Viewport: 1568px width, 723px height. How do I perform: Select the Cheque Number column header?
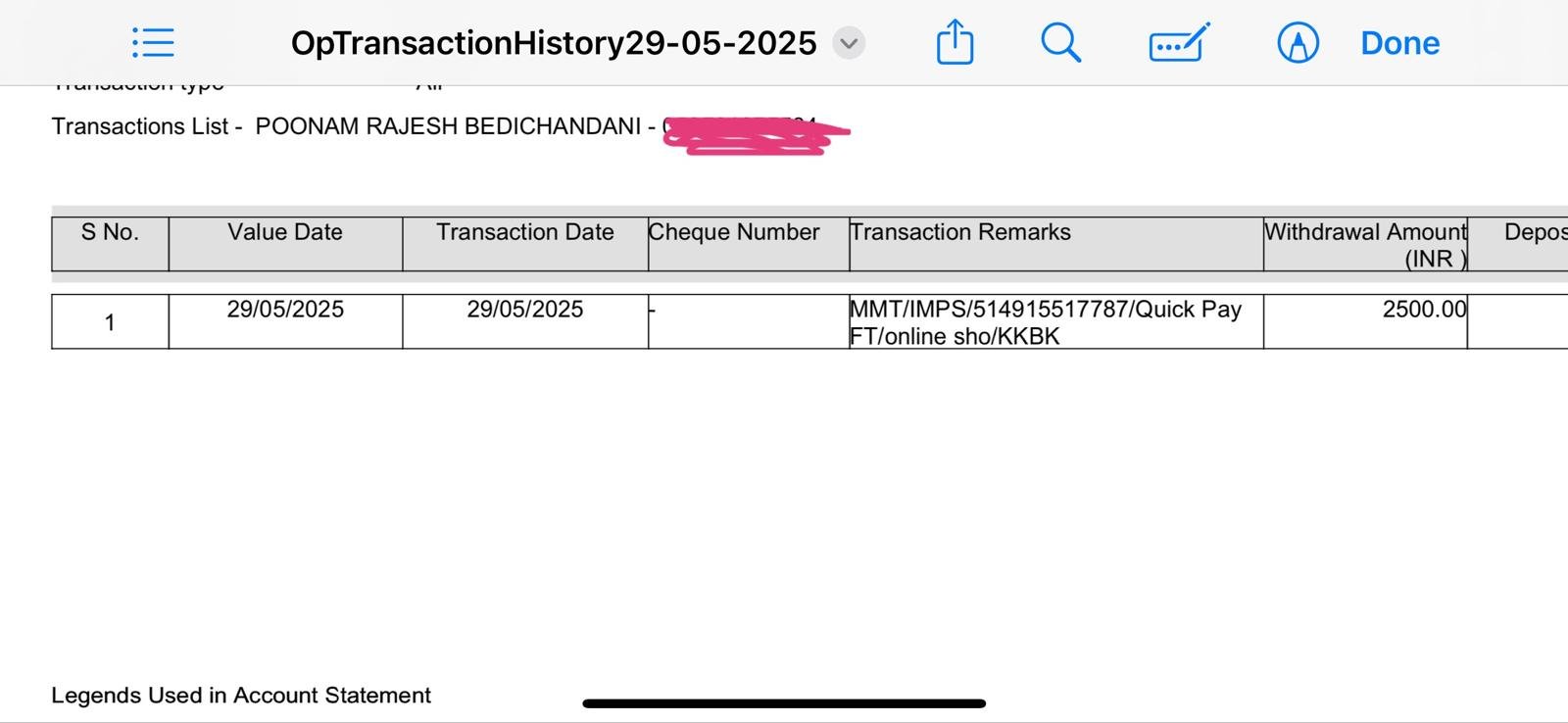point(734,233)
